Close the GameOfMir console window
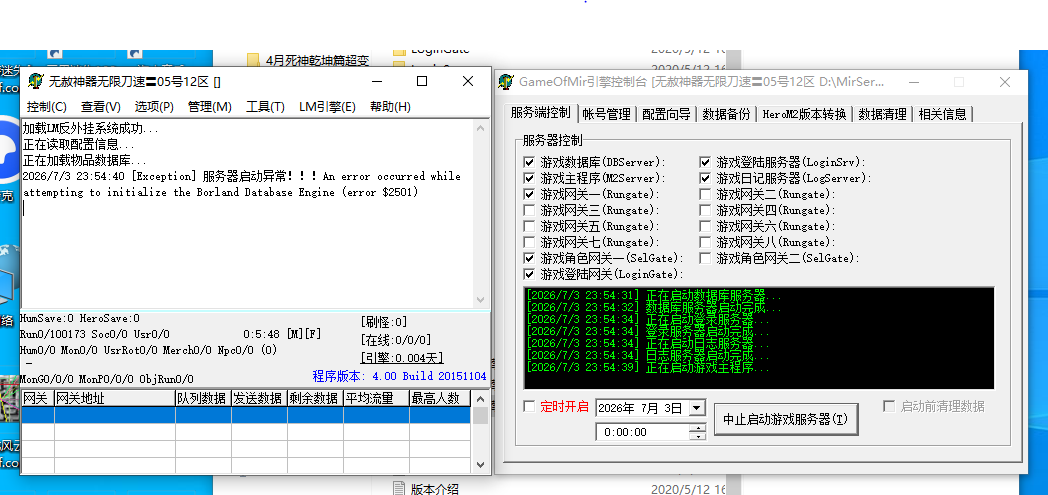 (x=1005, y=82)
